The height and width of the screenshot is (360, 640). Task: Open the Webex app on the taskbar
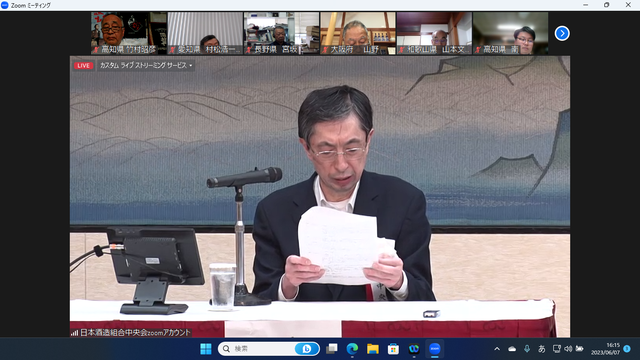pos(414,349)
